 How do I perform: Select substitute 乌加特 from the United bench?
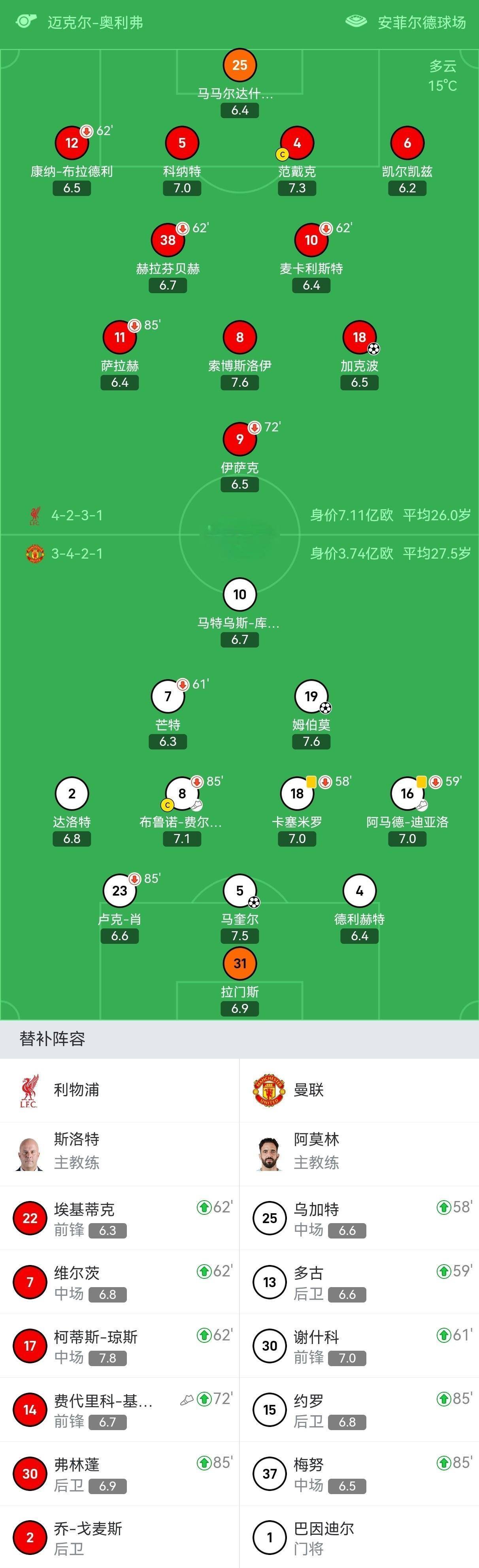click(x=359, y=1218)
